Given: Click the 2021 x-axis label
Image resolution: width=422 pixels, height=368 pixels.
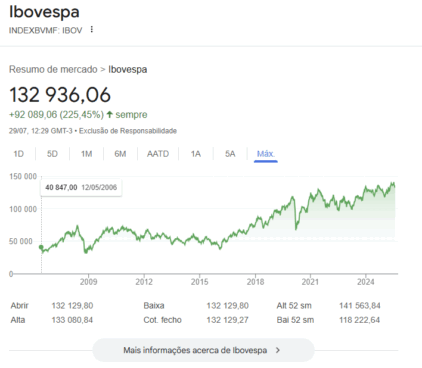Looking at the screenshot, I should pos(310,282).
